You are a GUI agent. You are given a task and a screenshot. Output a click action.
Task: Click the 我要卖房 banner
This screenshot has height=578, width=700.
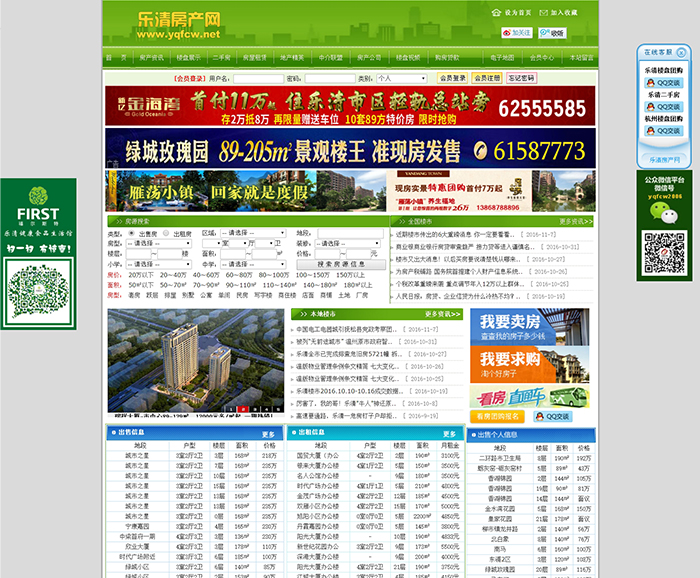click(x=529, y=327)
